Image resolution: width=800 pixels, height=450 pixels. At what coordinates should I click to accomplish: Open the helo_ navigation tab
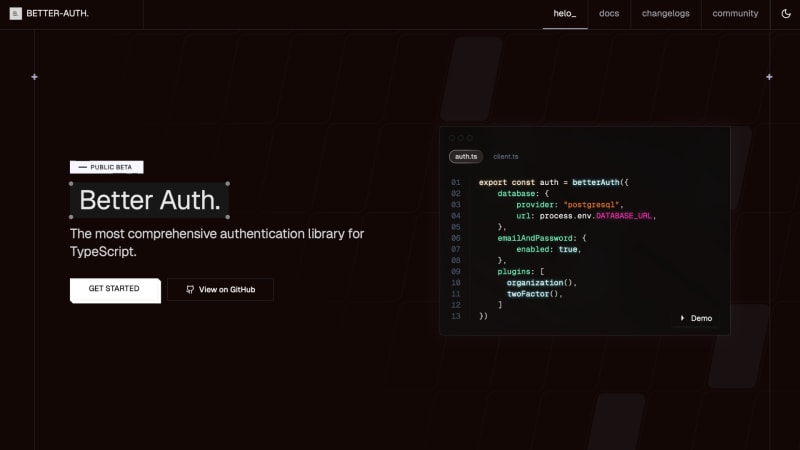[565, 14]
